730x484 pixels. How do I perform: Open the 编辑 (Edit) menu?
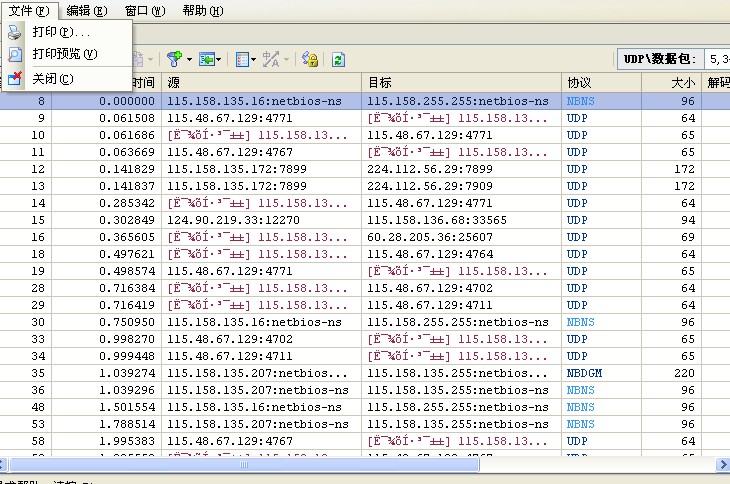click(86, 10)
